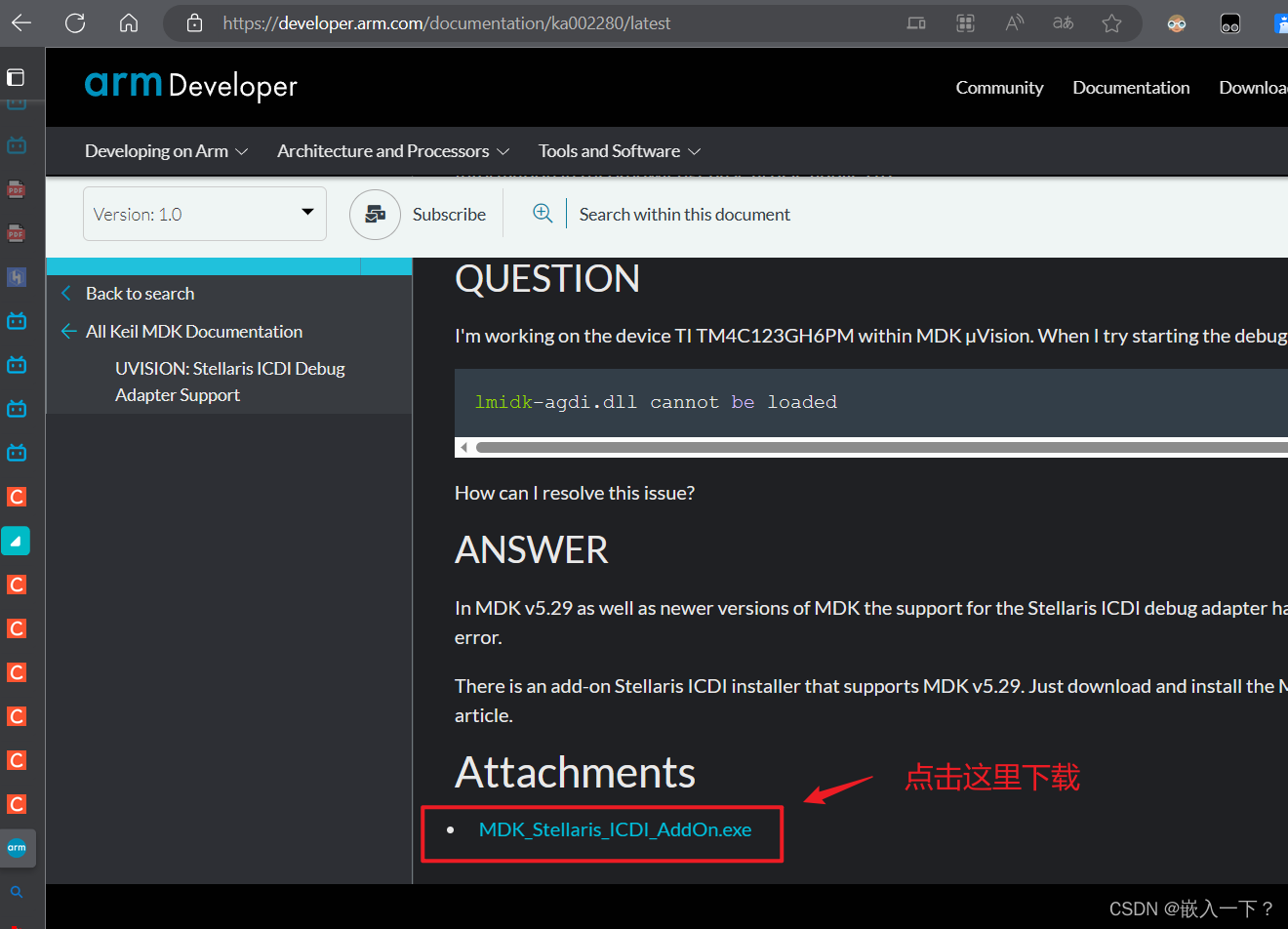Click the Subscribe icon for this document
Screen dimensions: 1288x929
375,214
